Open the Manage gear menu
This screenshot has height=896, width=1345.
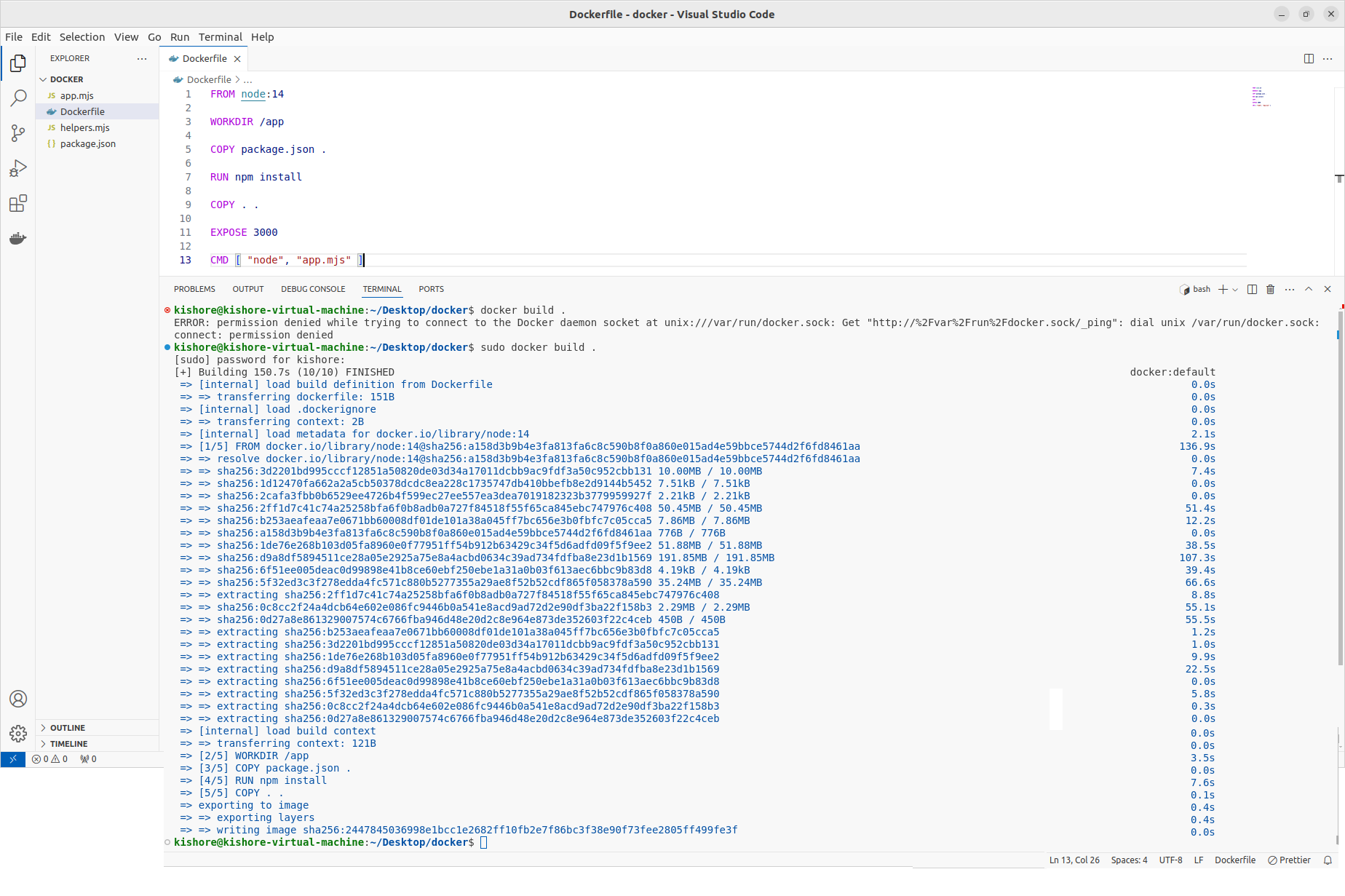pos(18,733)
